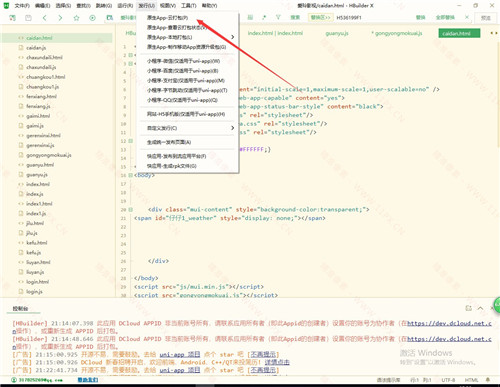
Task: Click the 控制台 console tab
Action: [x=20, y=308]
